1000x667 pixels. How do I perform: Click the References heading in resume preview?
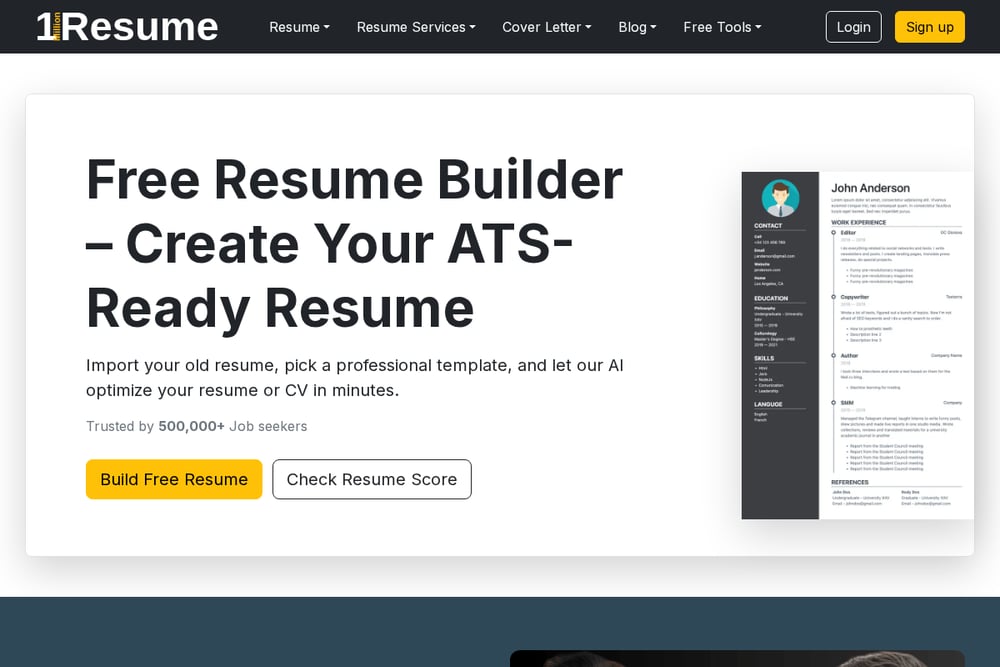coord(849,482)
